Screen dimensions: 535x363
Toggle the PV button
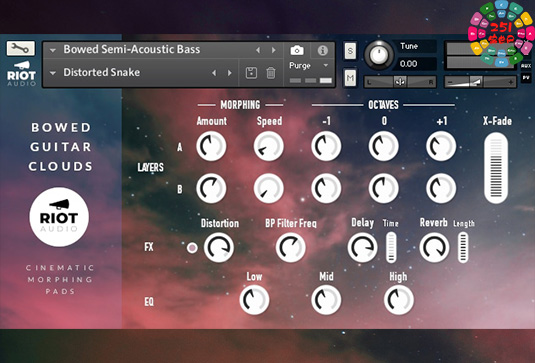526,78
